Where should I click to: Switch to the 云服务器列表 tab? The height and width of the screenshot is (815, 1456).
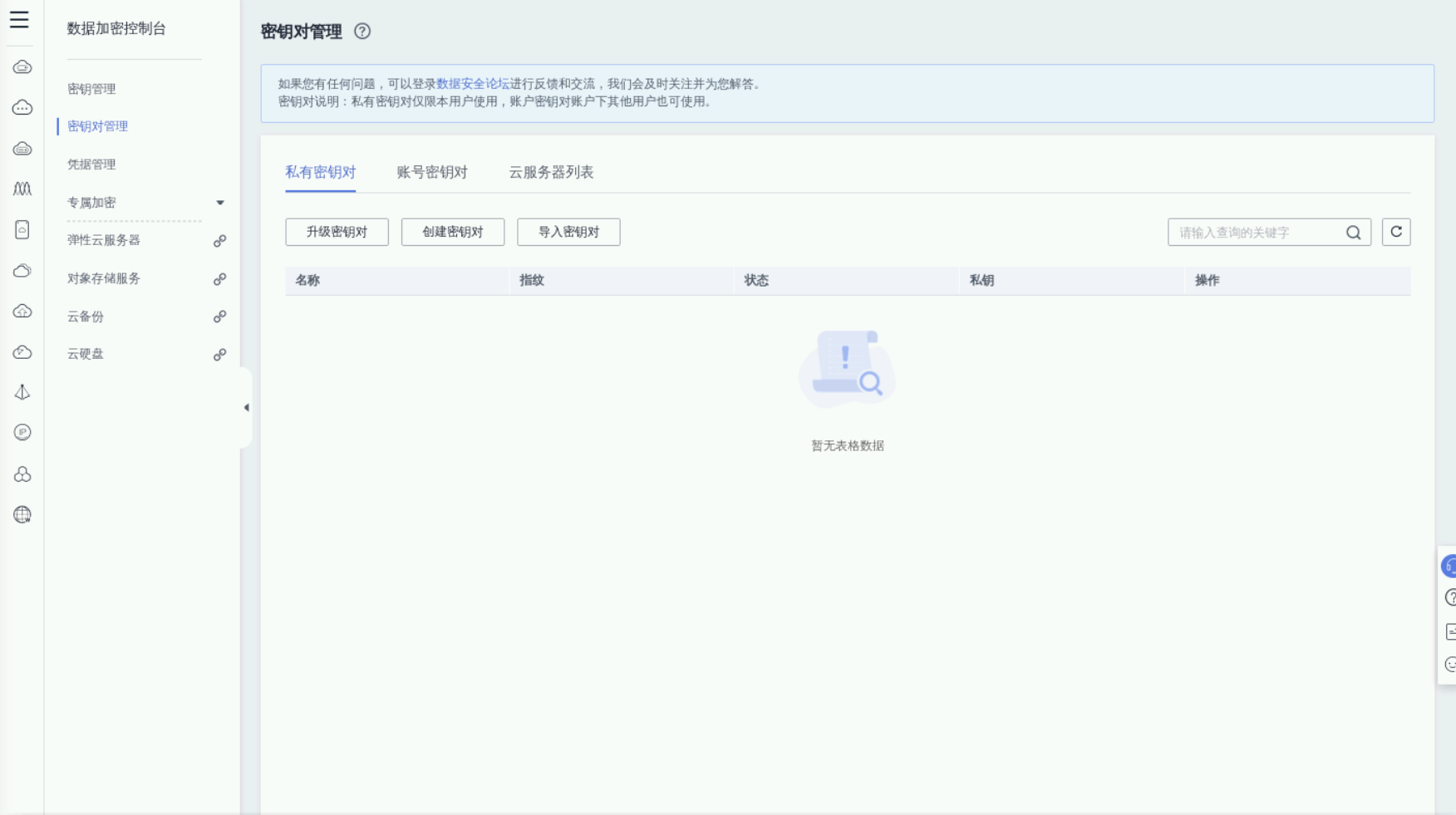click(x=551, y=172)
